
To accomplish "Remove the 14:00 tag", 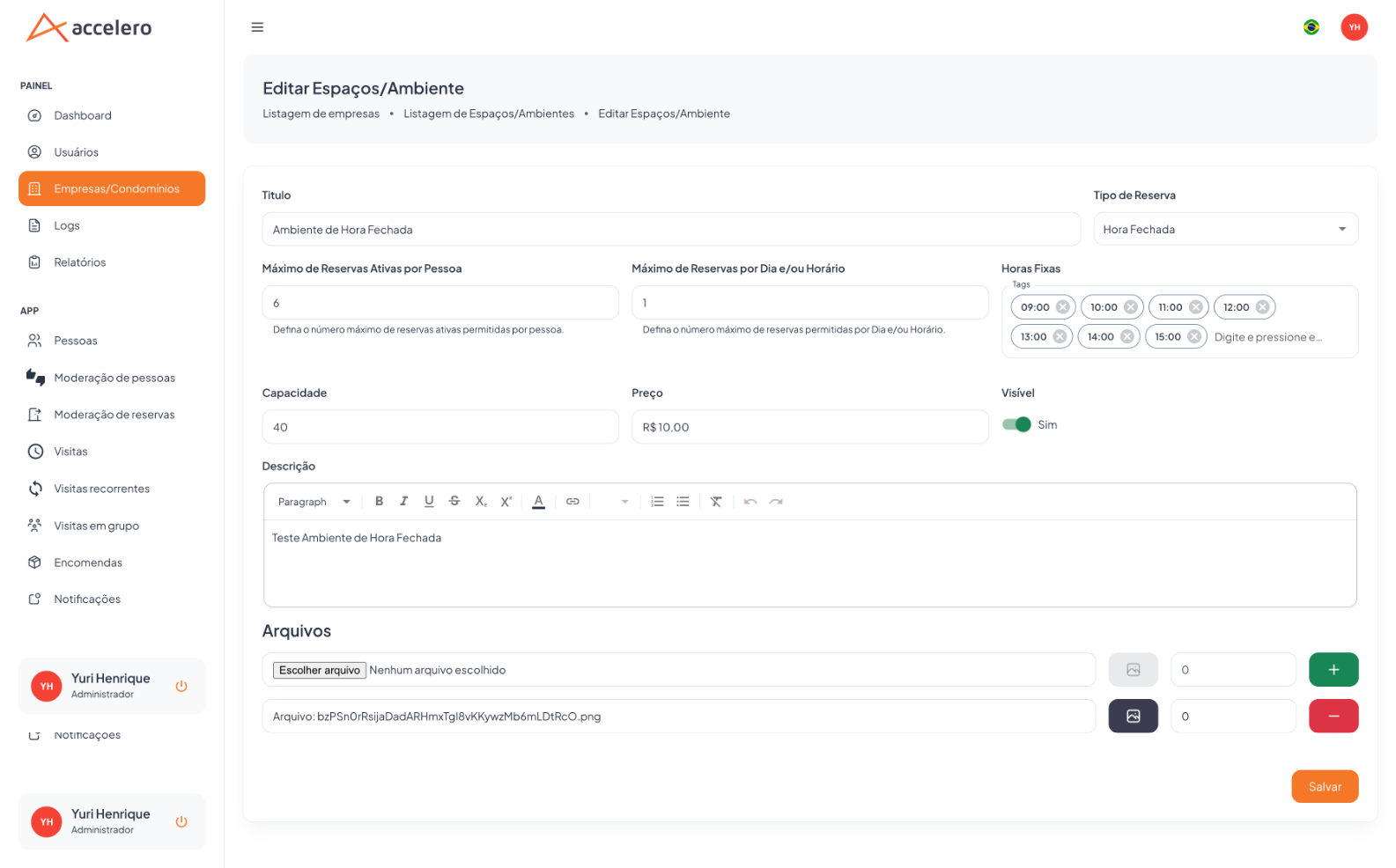I will click(1126, 336).
